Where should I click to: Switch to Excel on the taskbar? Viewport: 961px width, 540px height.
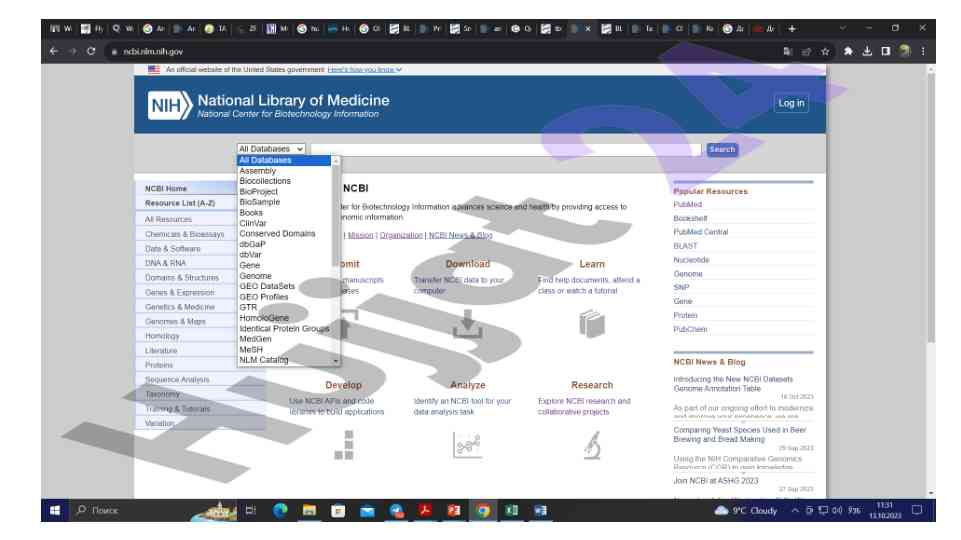point(512,510)
